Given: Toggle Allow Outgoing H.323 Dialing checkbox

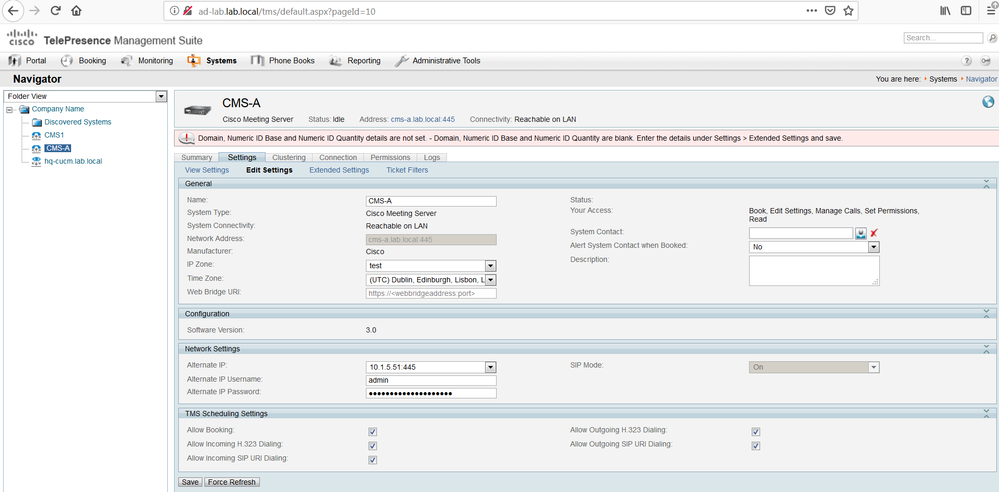Looking at the screenshot, I should point(756,432).
